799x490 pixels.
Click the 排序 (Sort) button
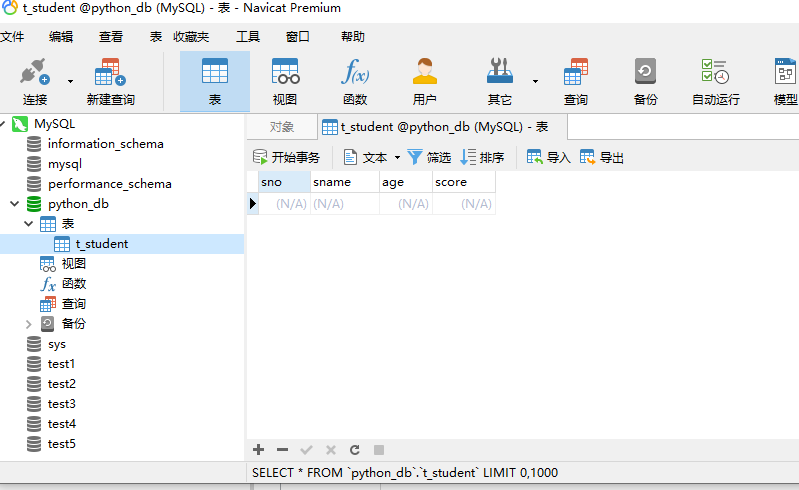482,157
